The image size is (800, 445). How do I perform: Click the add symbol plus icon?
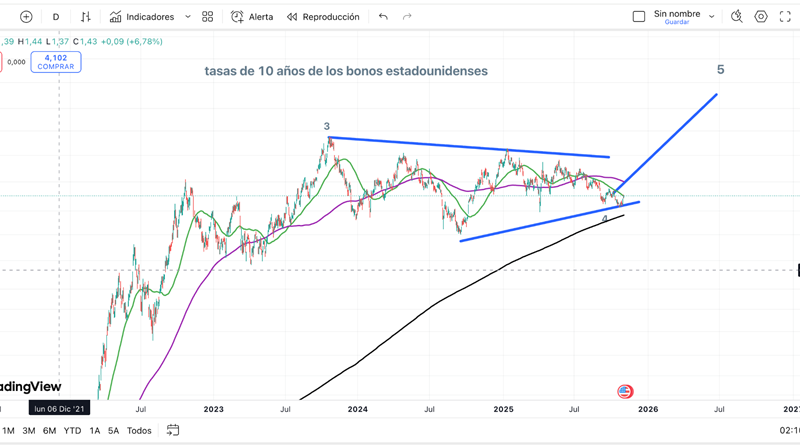pos(26,17)
